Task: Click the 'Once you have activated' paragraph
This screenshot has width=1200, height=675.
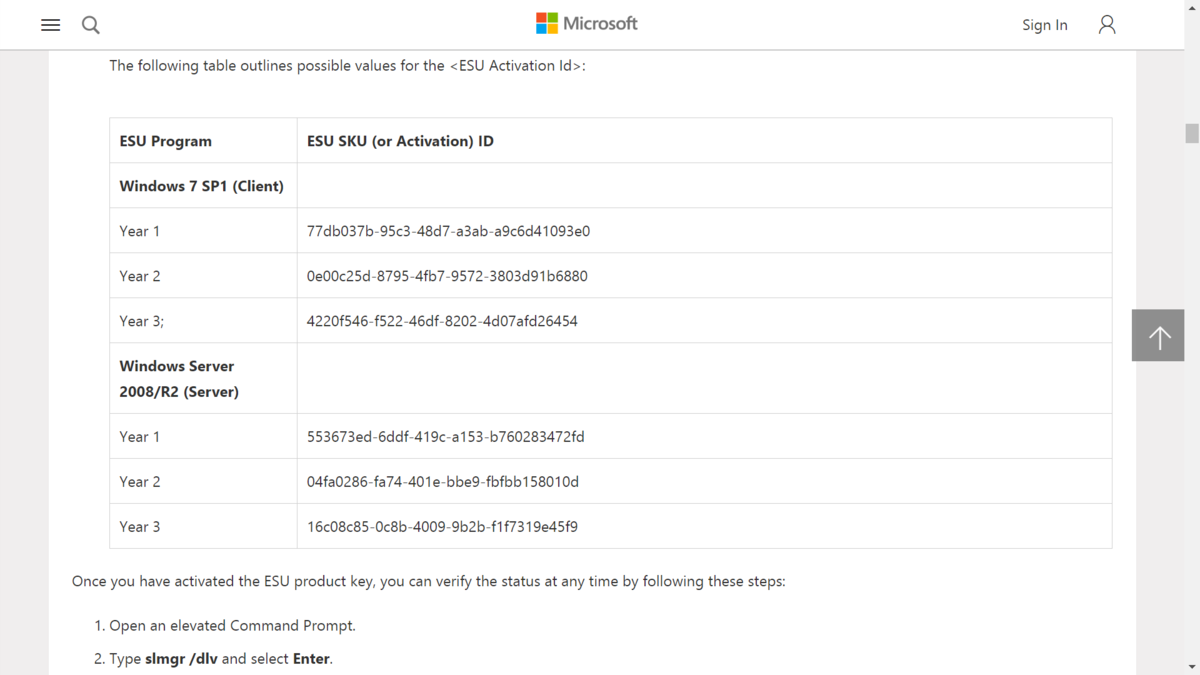Action: (x=429, y=581)
